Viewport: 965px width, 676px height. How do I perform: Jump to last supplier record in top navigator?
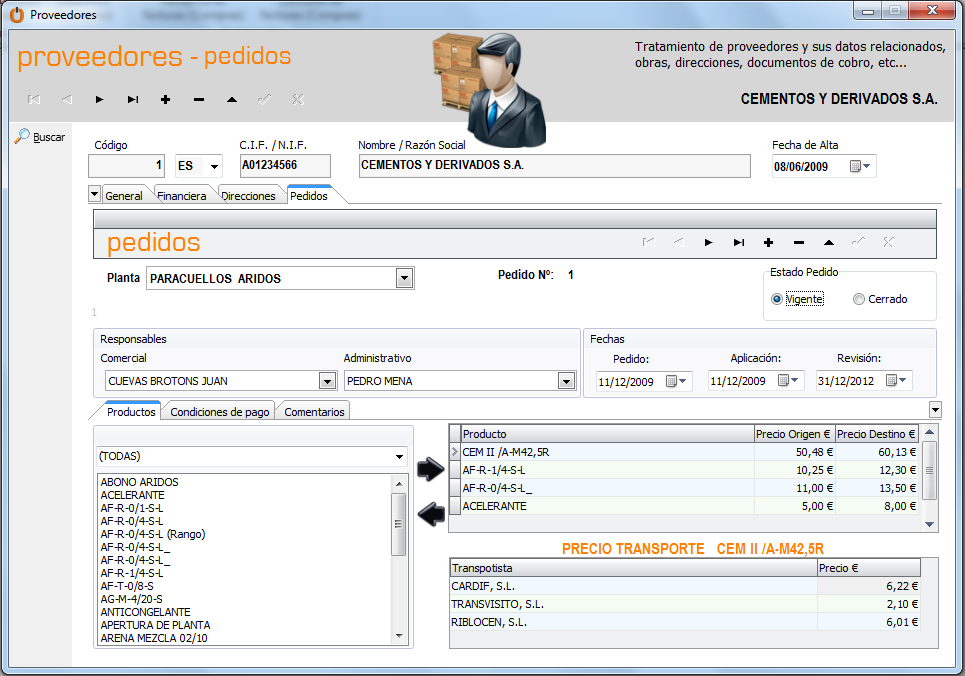coord(132,99)
